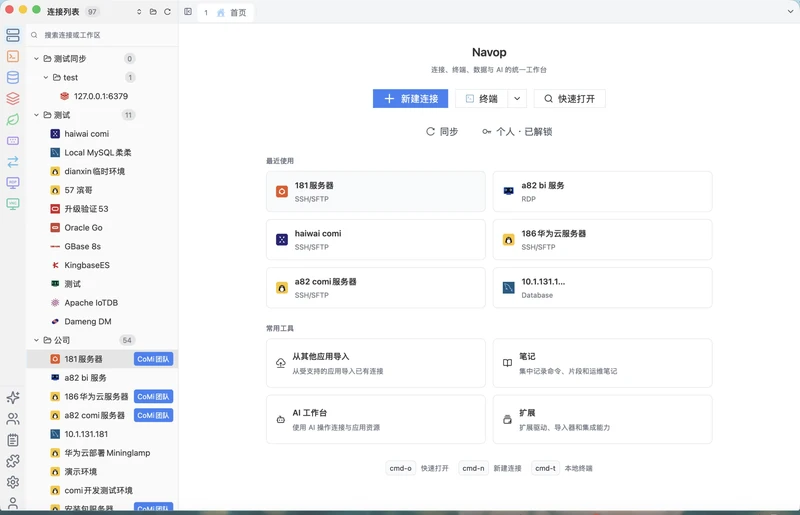Open the extensions puzzle icon in sidebar

[x=13, y=461]
